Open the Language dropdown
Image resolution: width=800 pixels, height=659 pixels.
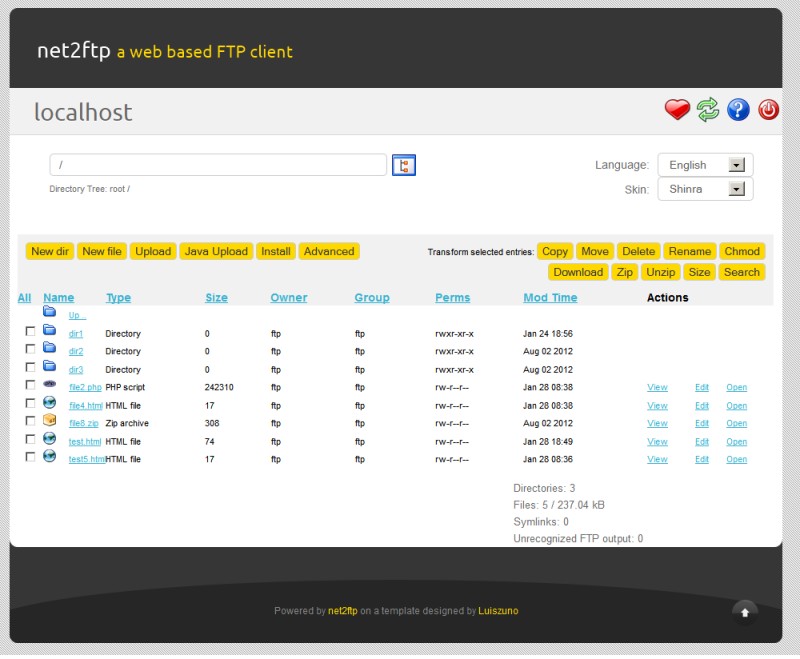click(705, 165)
